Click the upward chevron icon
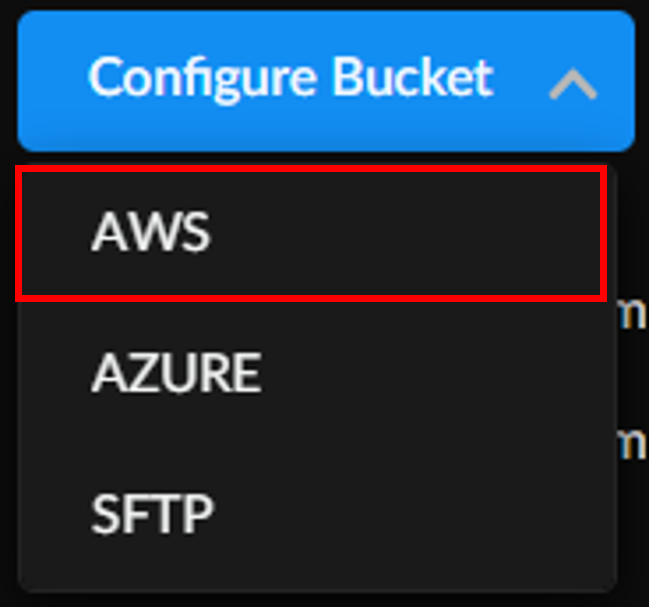Viewport: 649px width, 607px height. click(573, 86)
